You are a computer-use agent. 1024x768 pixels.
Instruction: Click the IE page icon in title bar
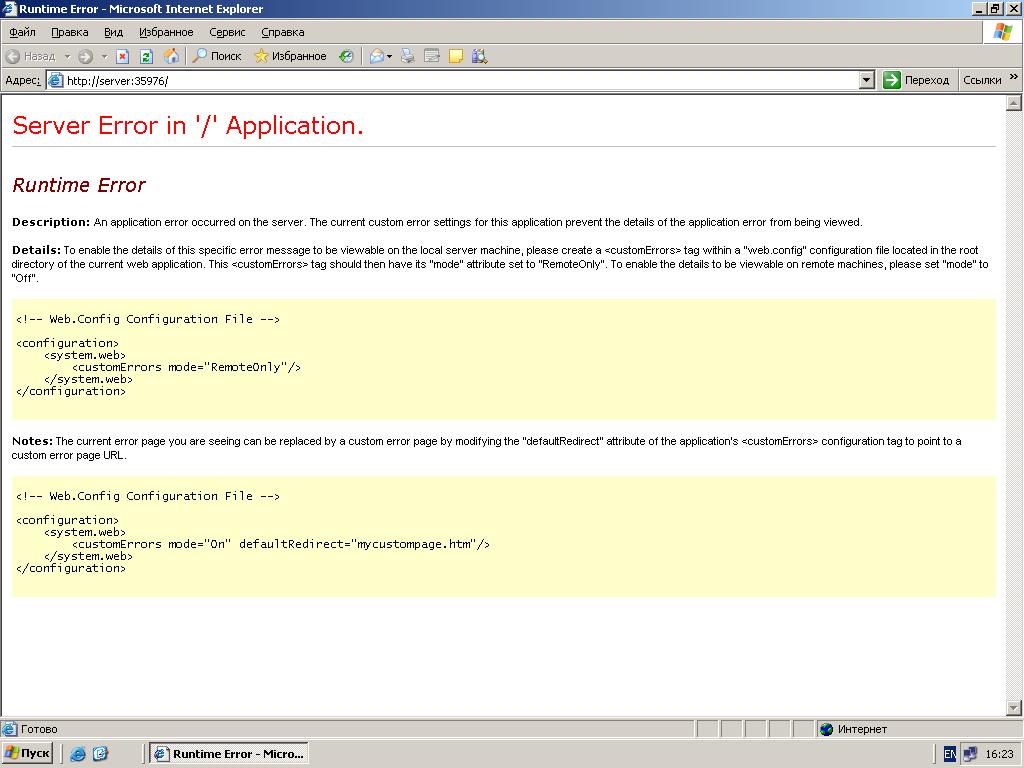pyautogui.click(x=9, y=9)
